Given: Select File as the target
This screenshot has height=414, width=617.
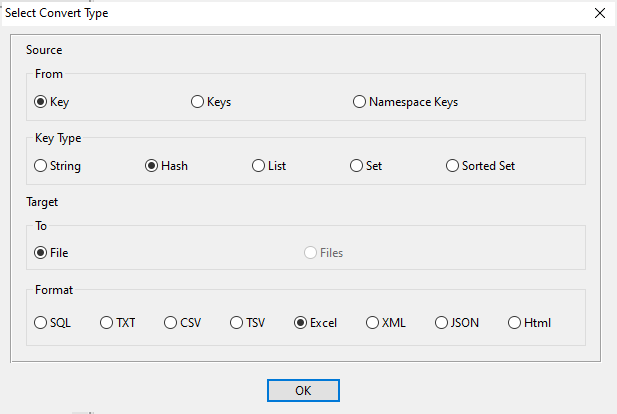Looking at the screenshot, I should (41, 253).
